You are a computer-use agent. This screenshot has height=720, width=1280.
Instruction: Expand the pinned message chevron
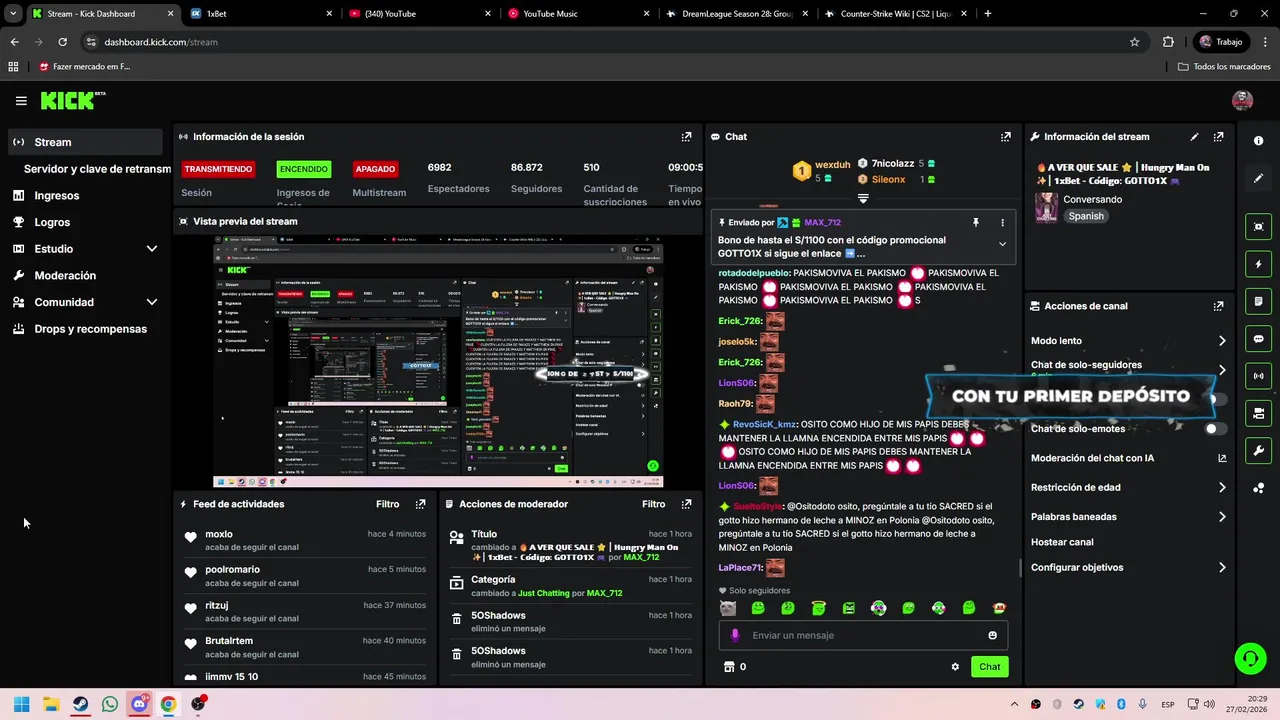[1002, 244]
